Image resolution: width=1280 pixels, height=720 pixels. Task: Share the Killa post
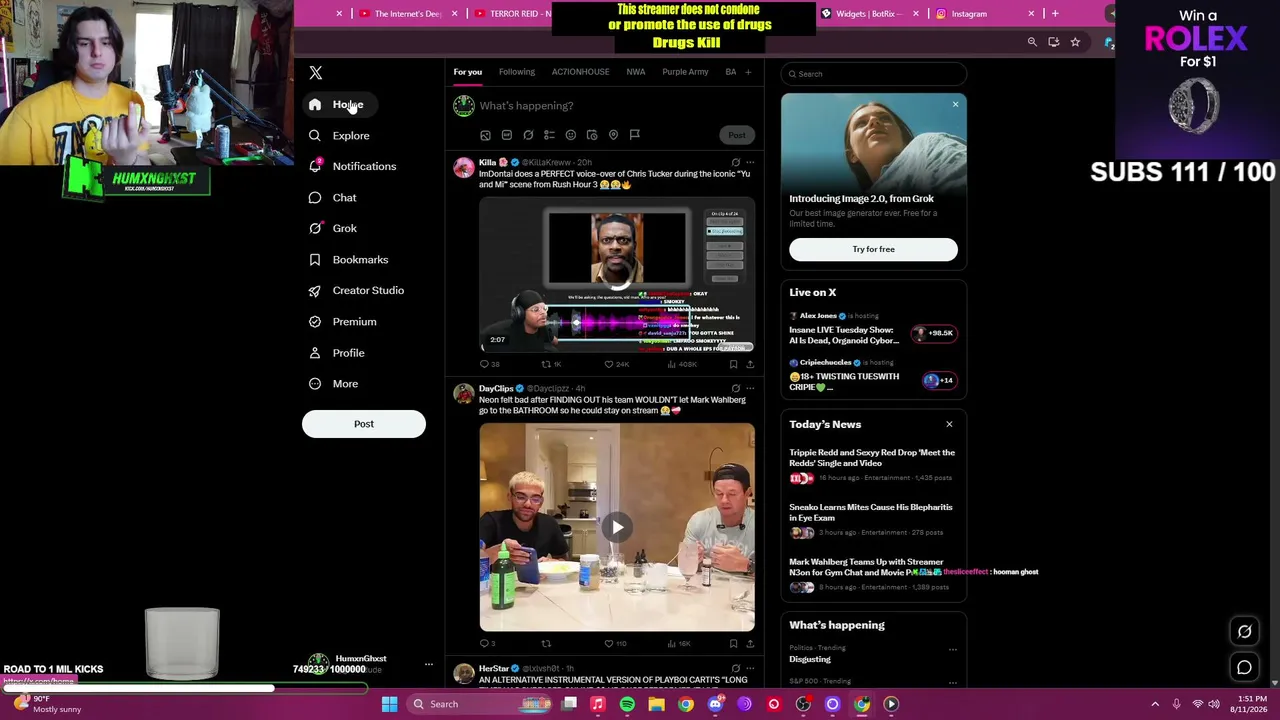(x=750, y=364)
